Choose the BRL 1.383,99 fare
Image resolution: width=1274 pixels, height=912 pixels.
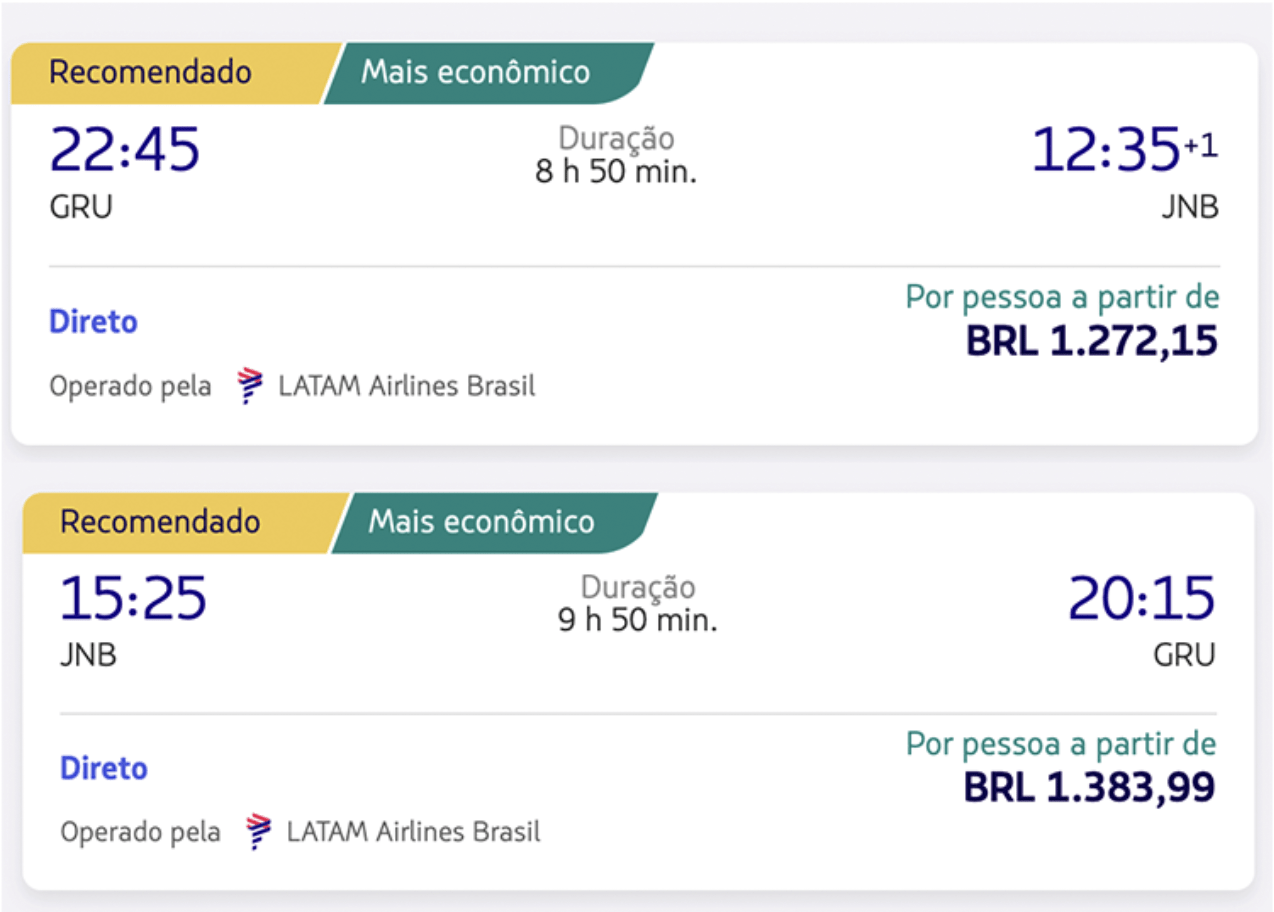click(1089, 788)
